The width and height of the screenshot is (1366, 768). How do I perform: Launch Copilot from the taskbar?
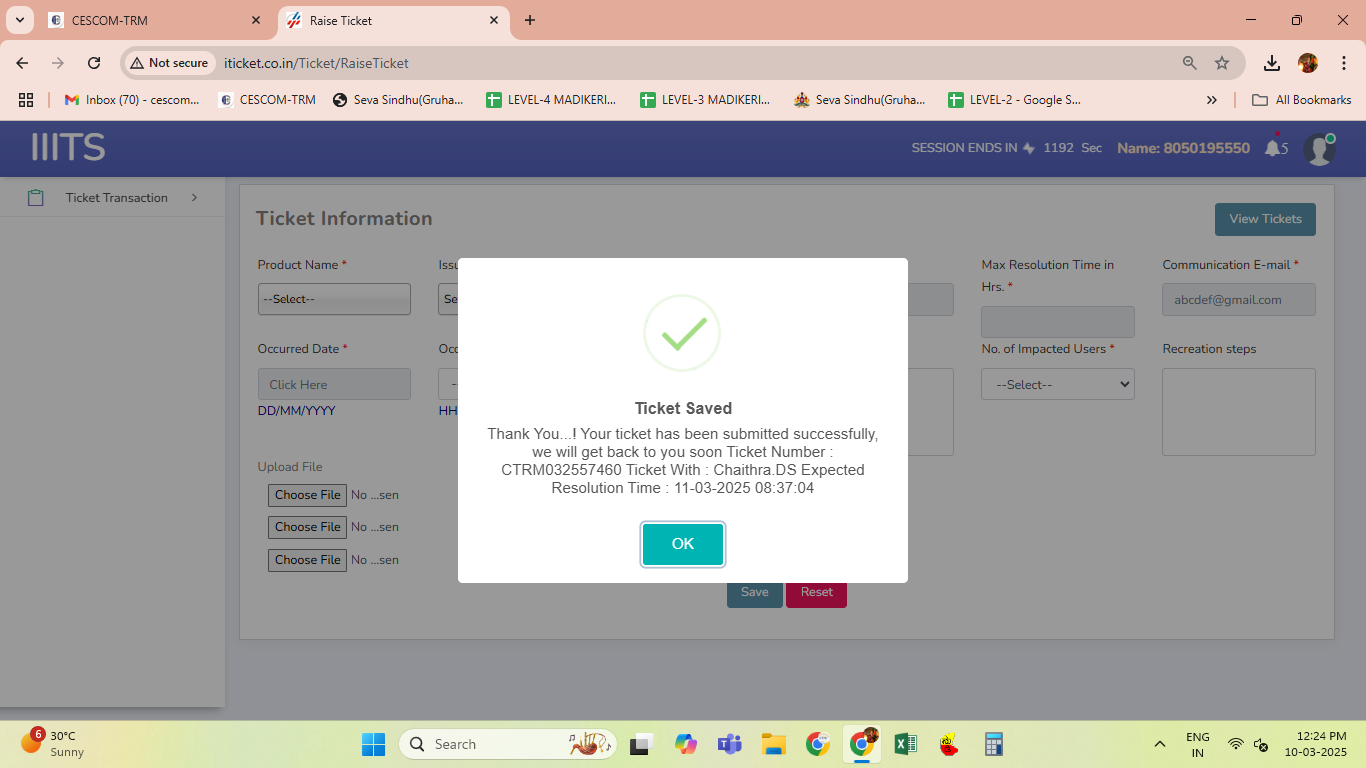coord(685,744)
